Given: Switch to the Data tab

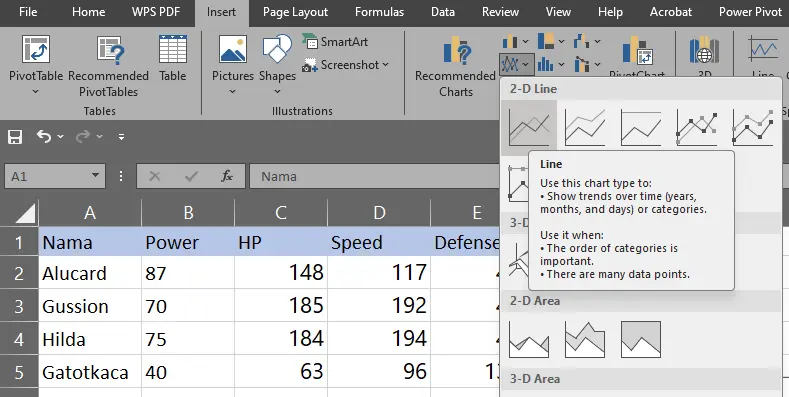Looking at the screenshot, I should pos(443,12).
